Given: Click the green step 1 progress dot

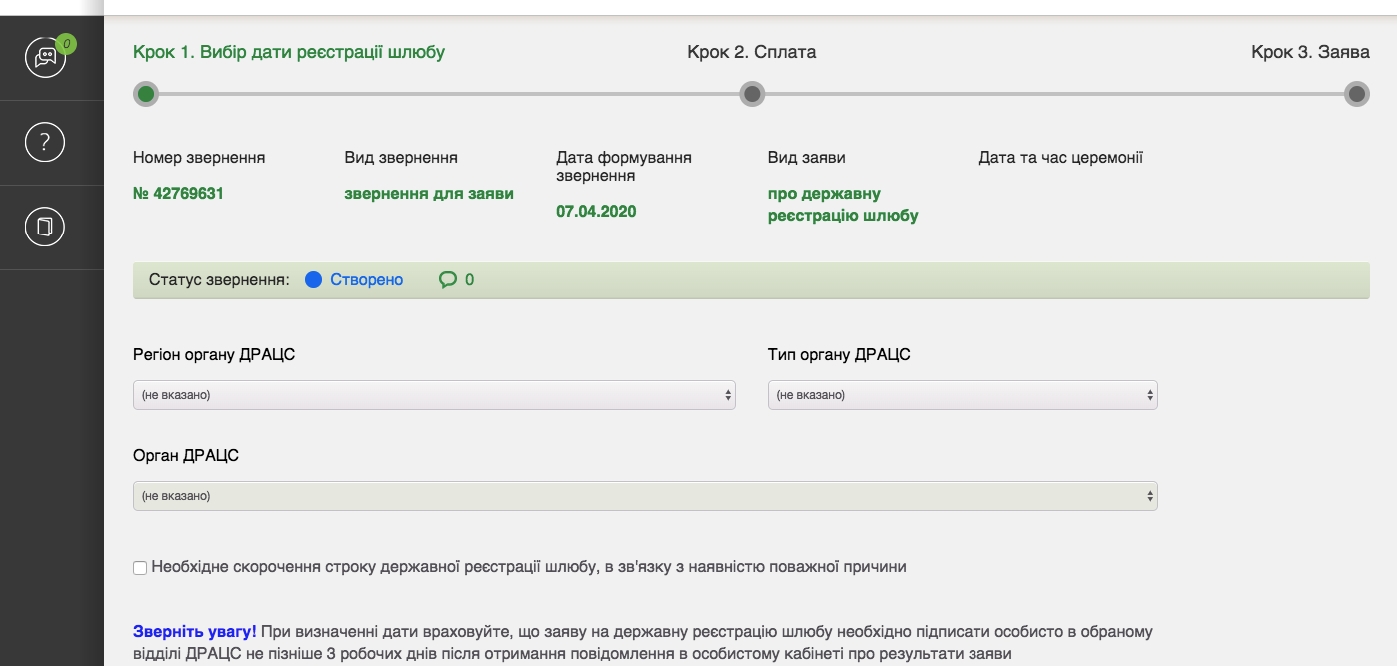Looking at the screenshot, I should [146, 94].
